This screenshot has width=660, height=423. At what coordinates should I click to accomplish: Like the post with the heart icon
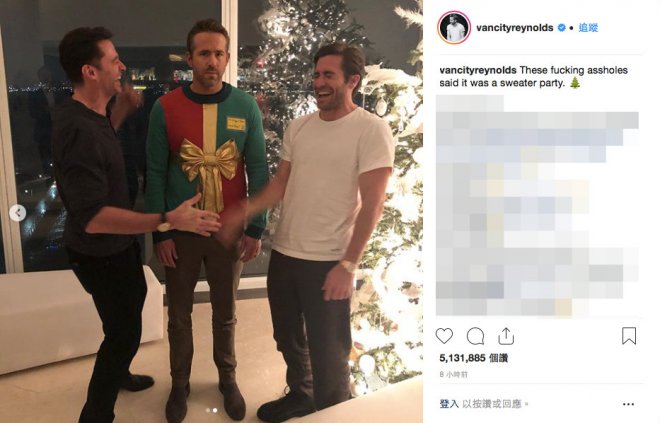(x=444, y=336)
